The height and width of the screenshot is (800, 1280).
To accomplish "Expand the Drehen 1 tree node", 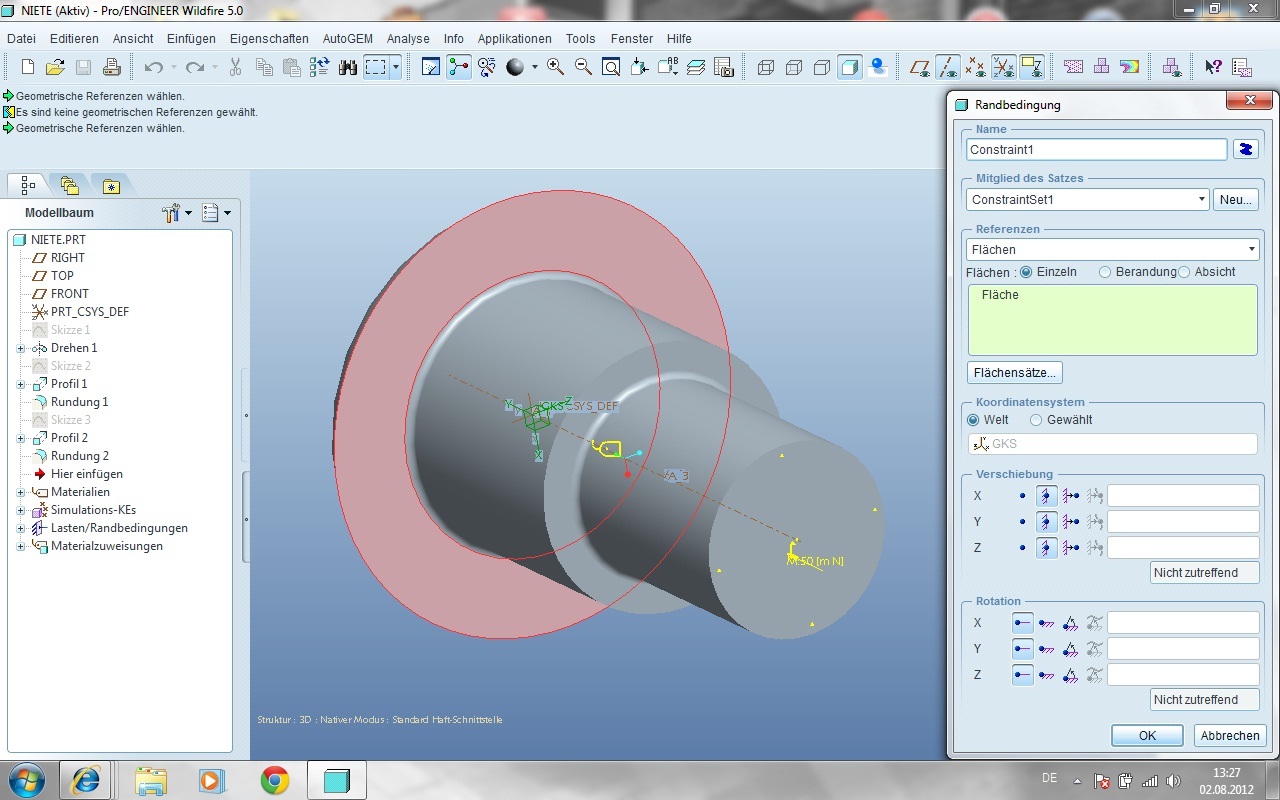I will [x=21, y=348].
